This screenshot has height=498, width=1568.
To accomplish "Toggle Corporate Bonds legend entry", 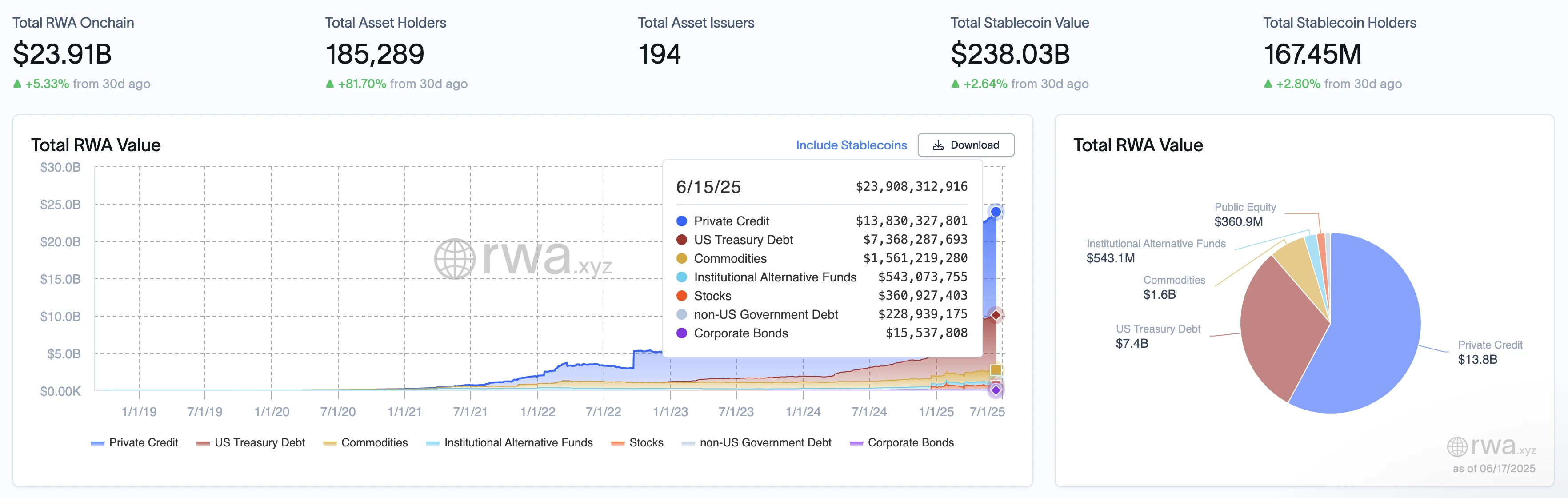I will coord(902,442).
